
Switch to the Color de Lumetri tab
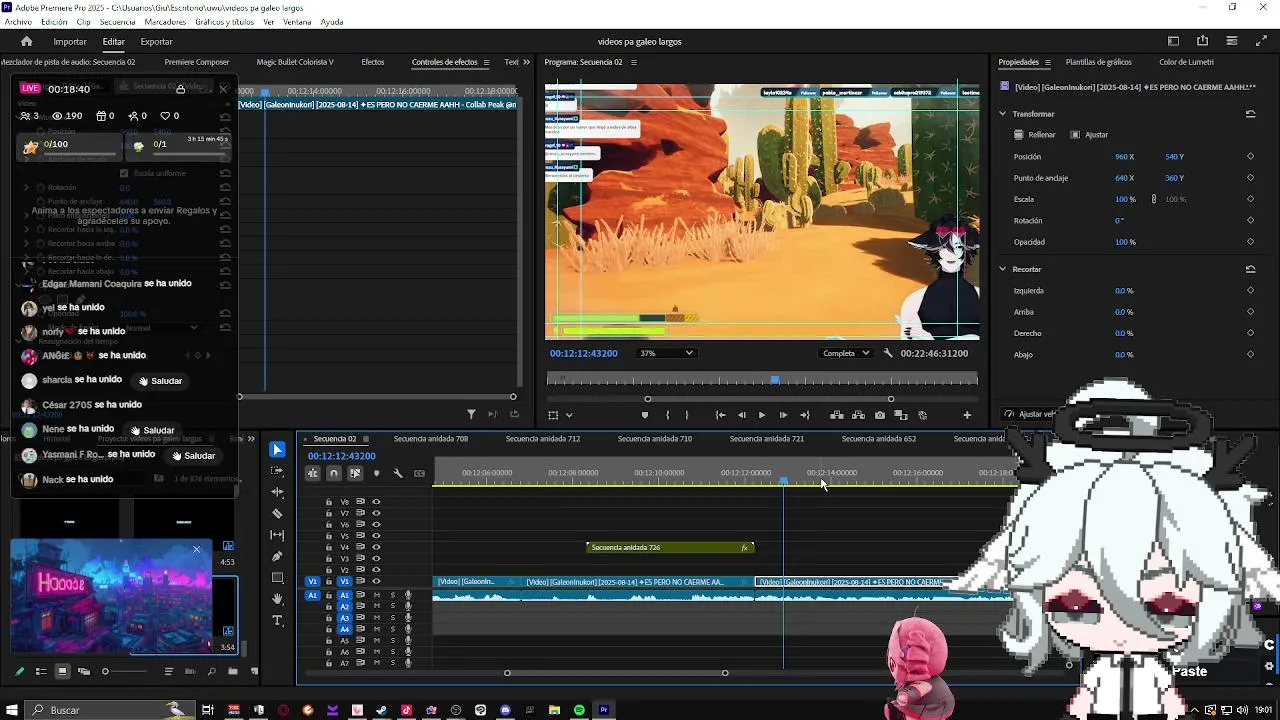pyautogui.click(x=1186, y=62)
